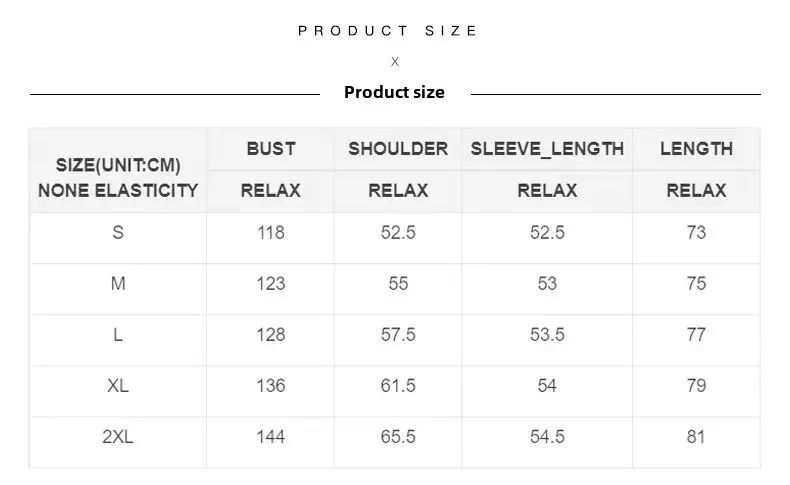
Task: Click shoulder value 61.5 for size XL
Action: coord(398,385)
